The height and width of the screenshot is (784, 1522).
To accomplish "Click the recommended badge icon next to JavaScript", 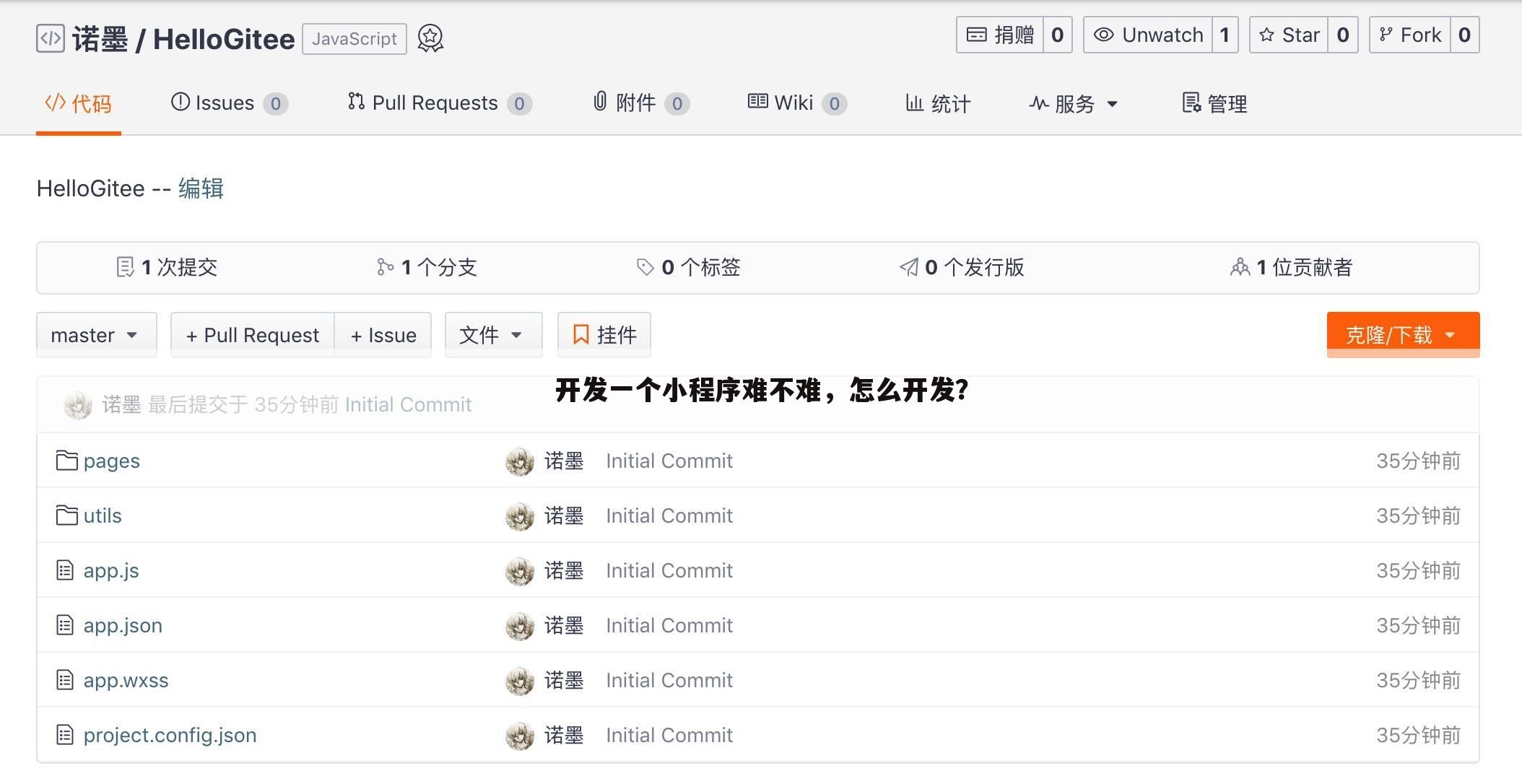I will [x=430, y=38].
